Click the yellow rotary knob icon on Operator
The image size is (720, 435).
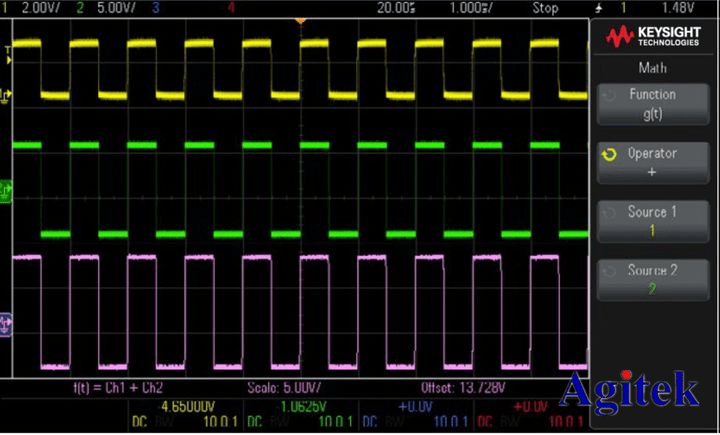tap(609, 155)
